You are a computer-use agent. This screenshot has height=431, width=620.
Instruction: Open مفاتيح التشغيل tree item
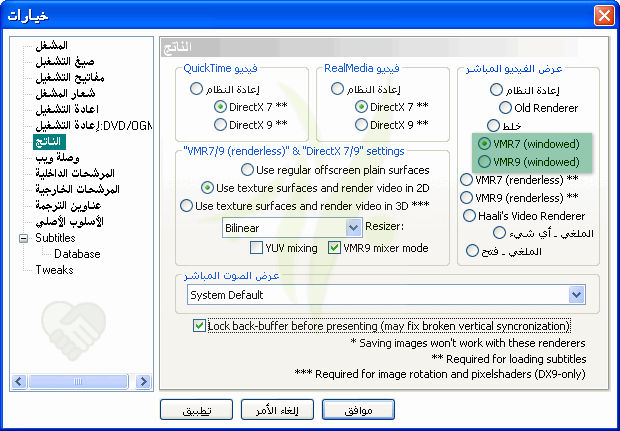70,77
